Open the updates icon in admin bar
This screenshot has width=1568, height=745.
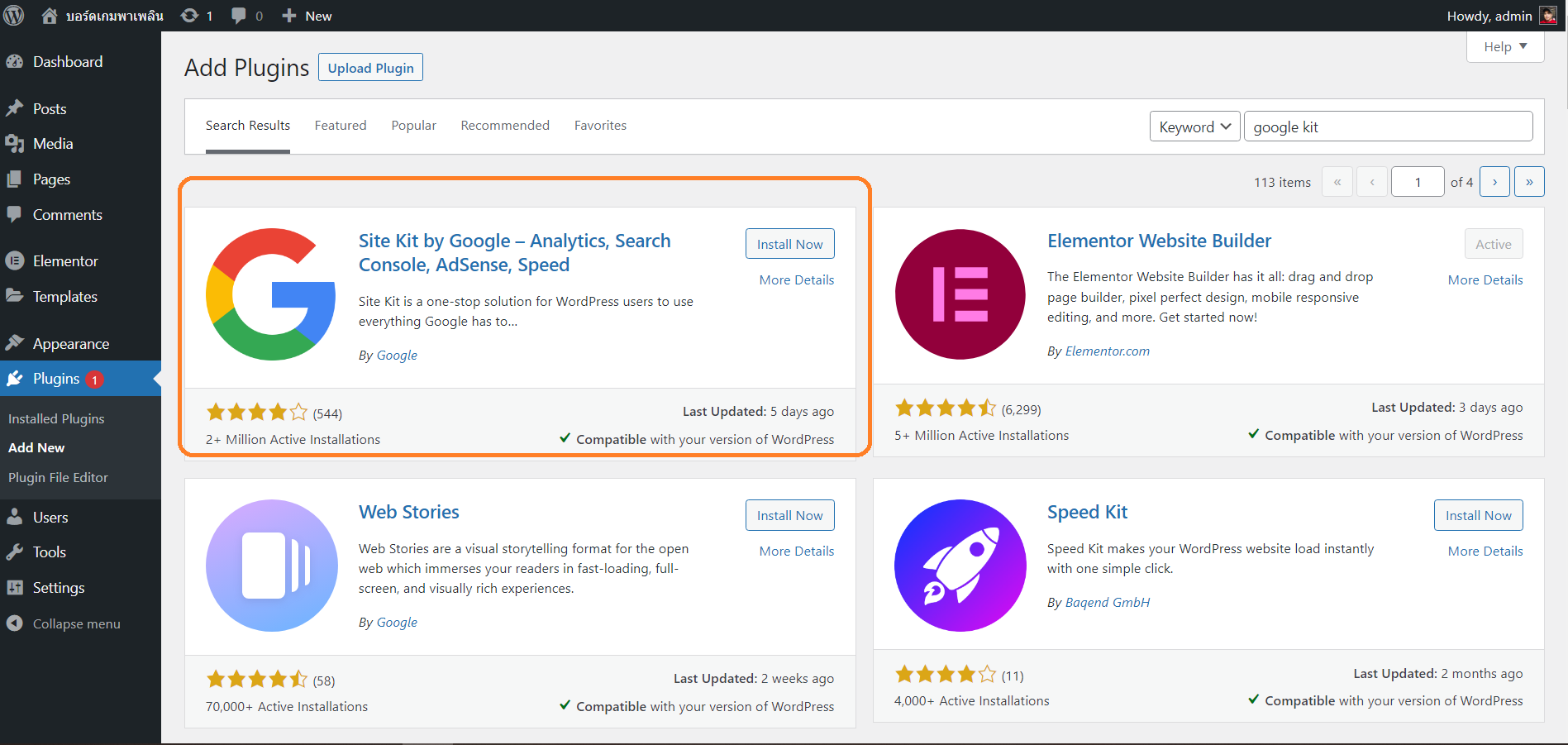190,16
